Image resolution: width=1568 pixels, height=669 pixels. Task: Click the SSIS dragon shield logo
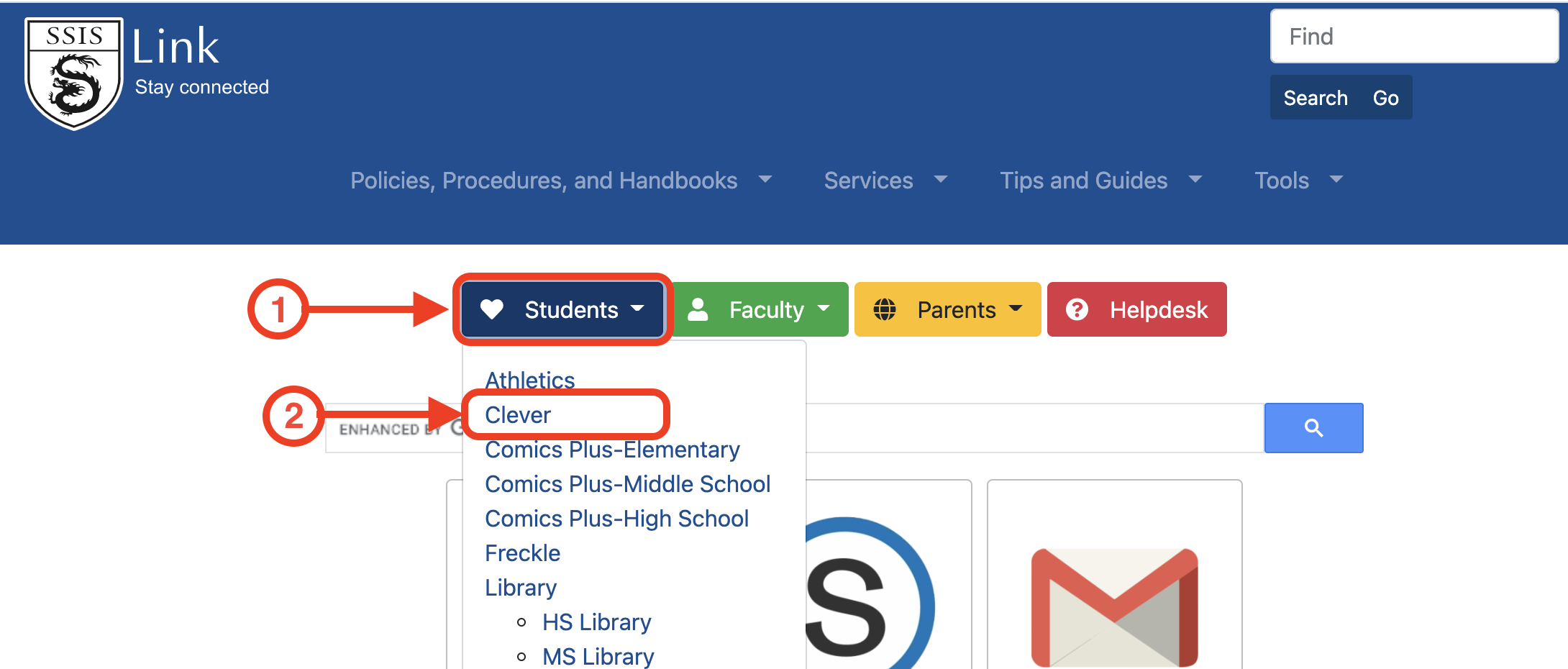click(x=74, y=73)
